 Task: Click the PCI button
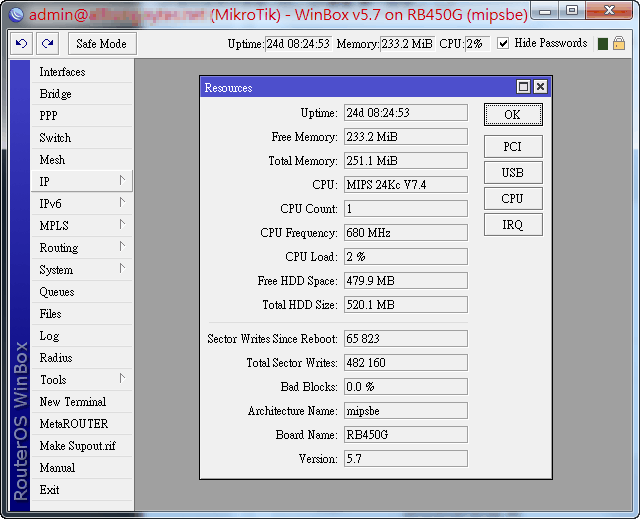tap(513, 146)
